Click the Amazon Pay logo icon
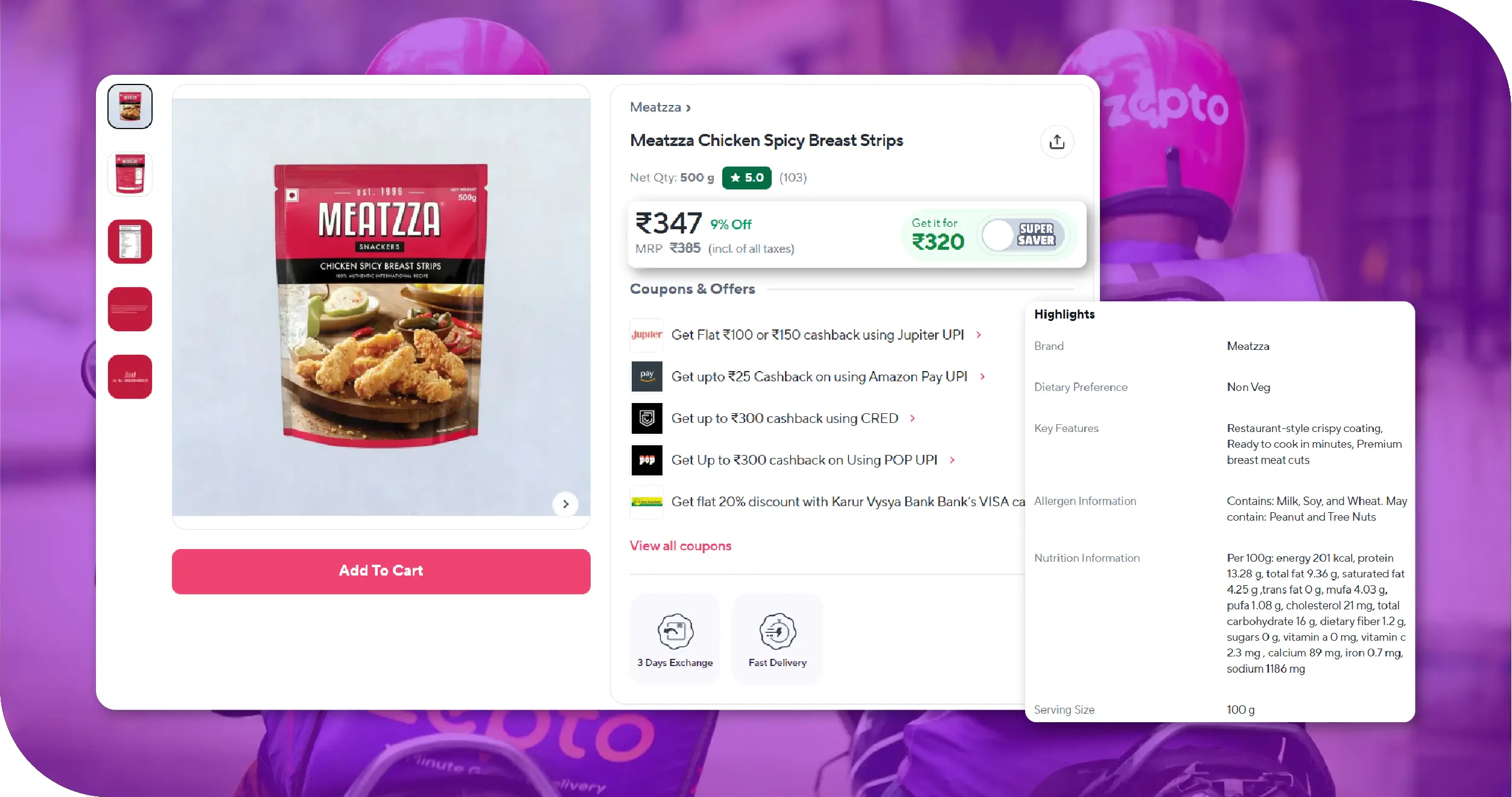Image resolution: width=1512 pixels, height=797 pixels. (x=647, y=376)
